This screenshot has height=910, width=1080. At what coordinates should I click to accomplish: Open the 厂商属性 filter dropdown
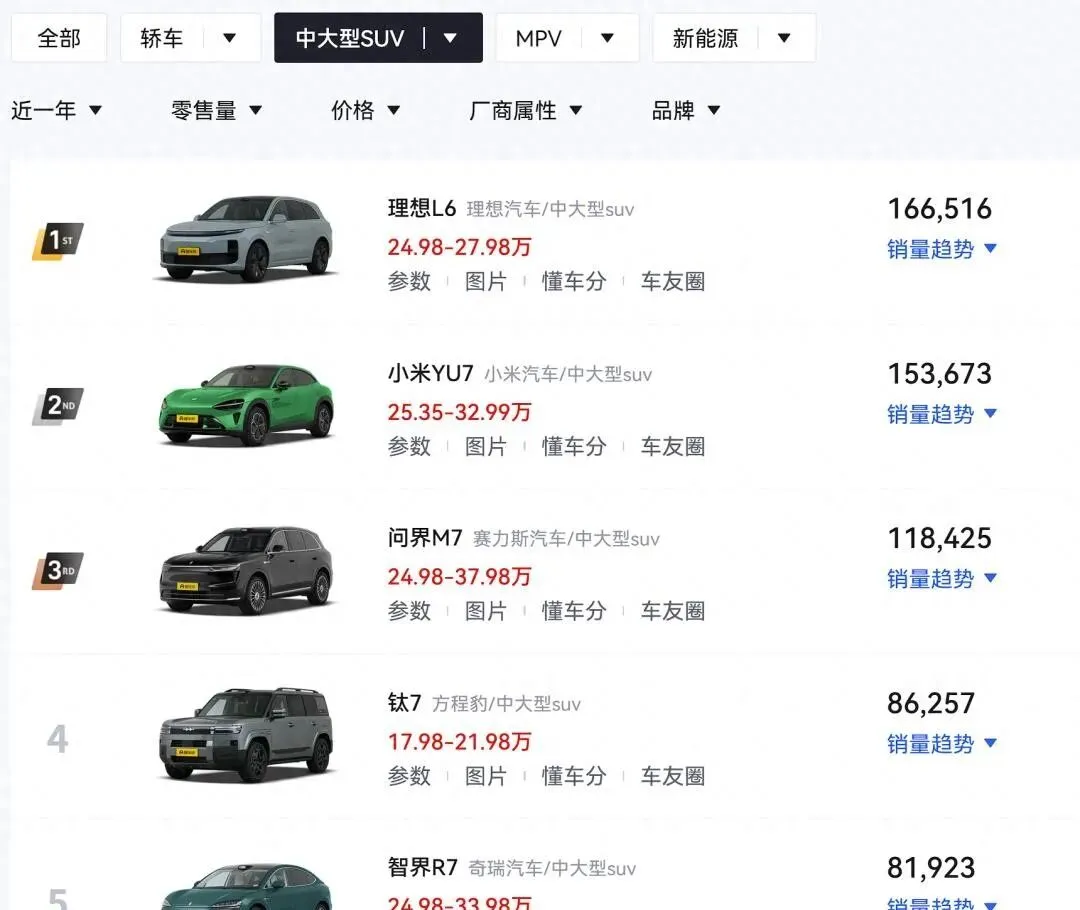tap(526, 110)
